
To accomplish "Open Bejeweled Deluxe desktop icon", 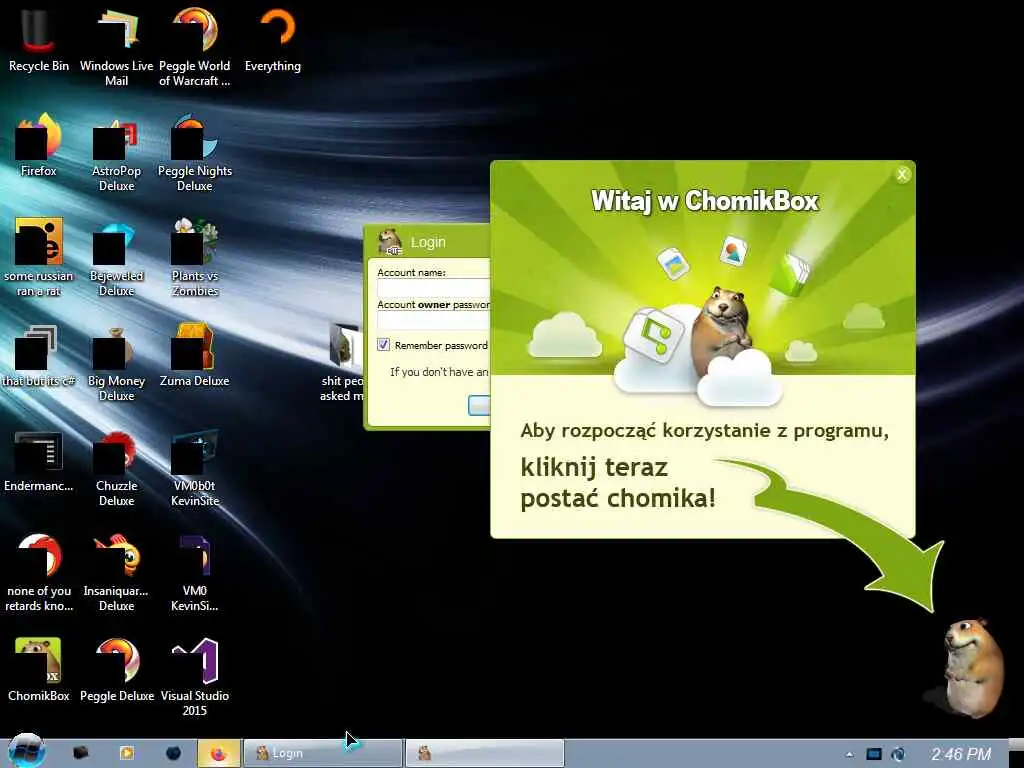I will [116, 257].
